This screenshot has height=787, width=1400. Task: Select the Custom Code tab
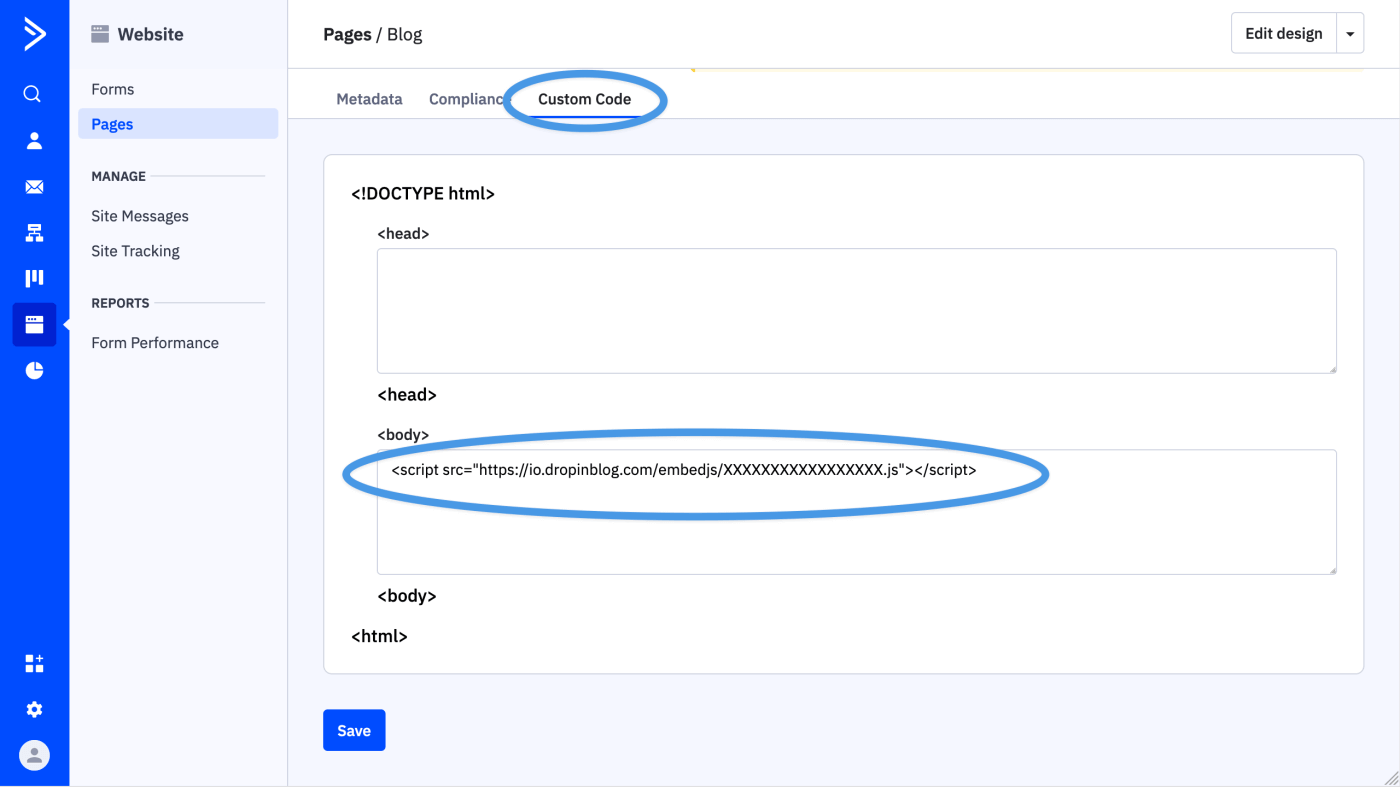tap(584, 99)
